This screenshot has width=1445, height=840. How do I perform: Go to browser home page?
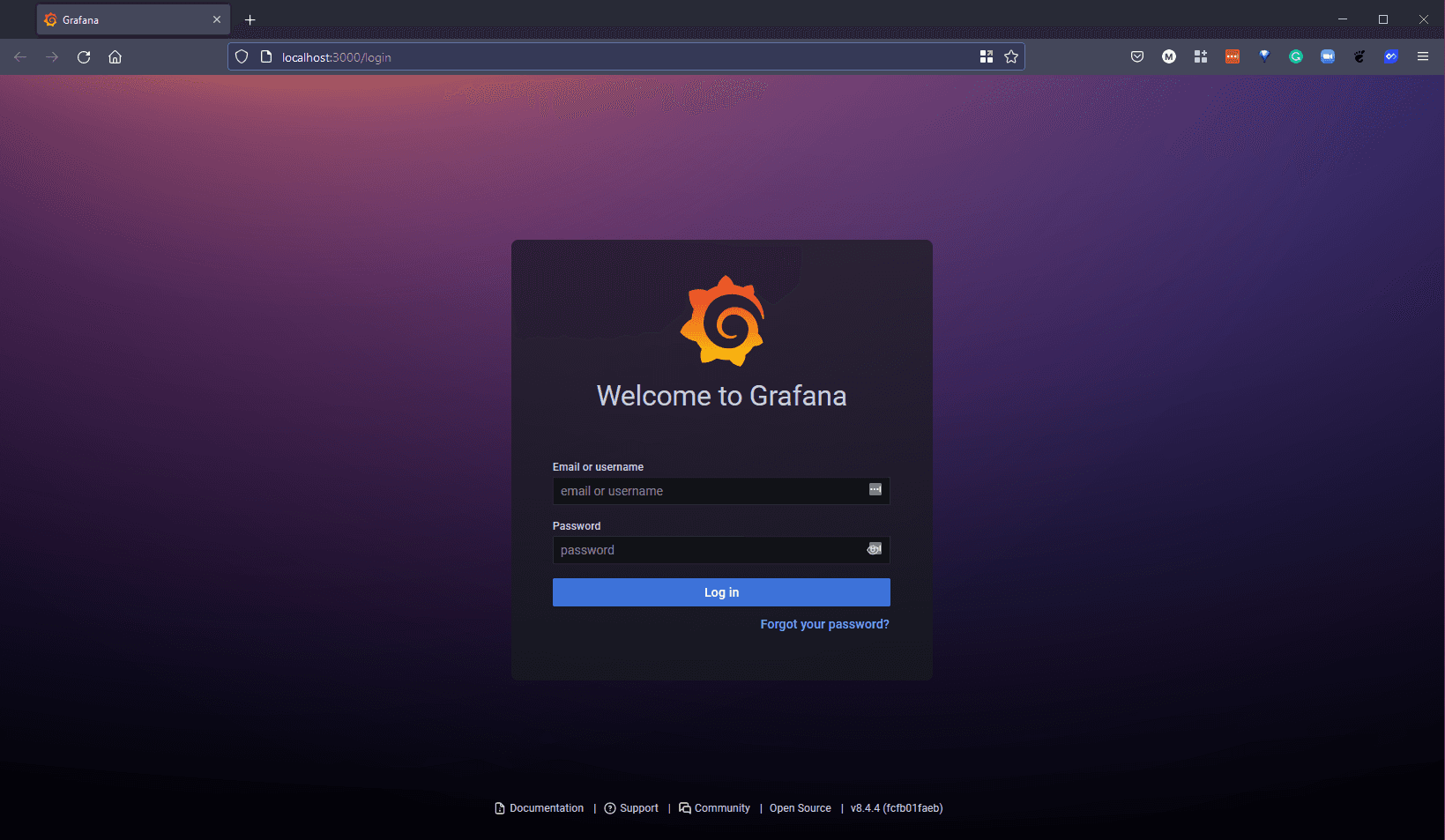(115, 56)
